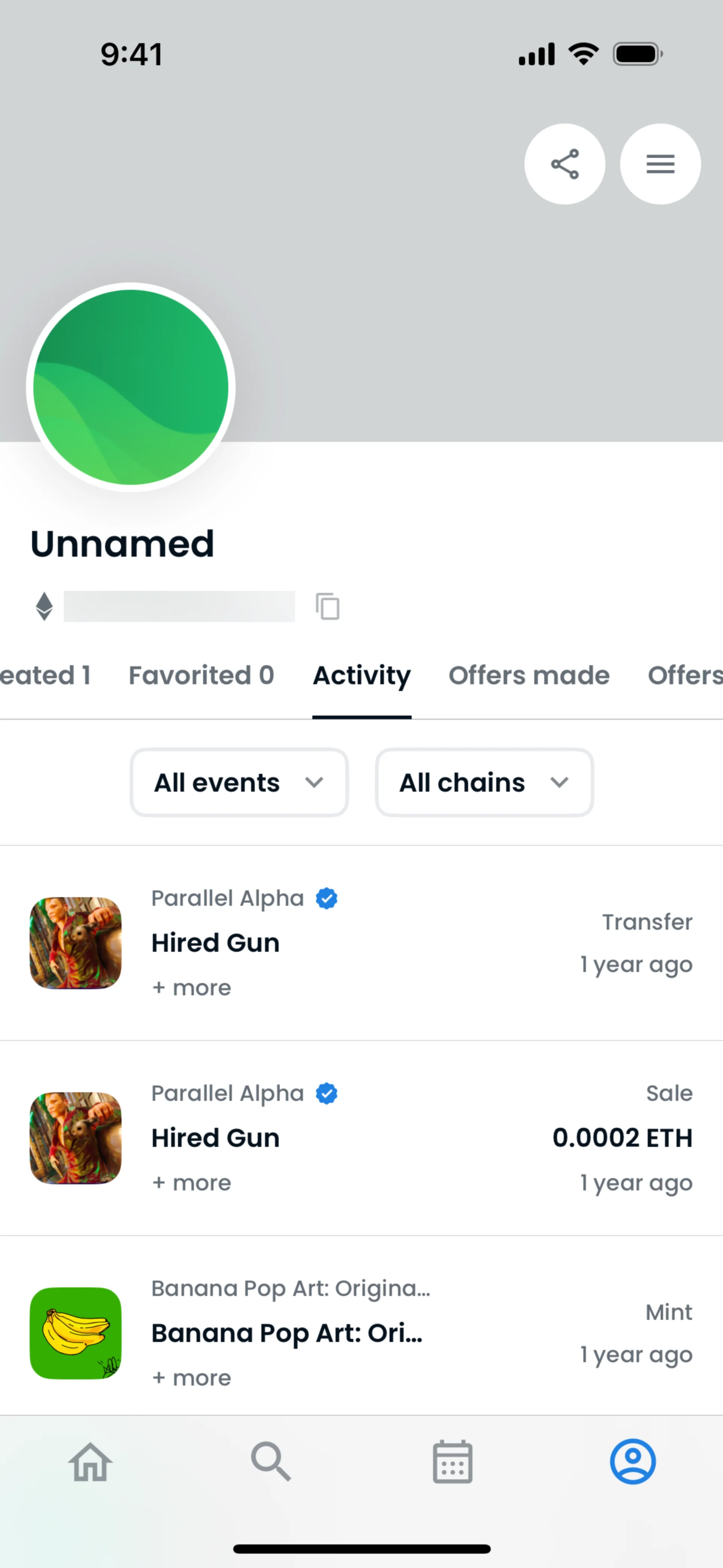Open the hamburger menu button
Viewport: 723px width, 1568px height.
tap(660, 164)
